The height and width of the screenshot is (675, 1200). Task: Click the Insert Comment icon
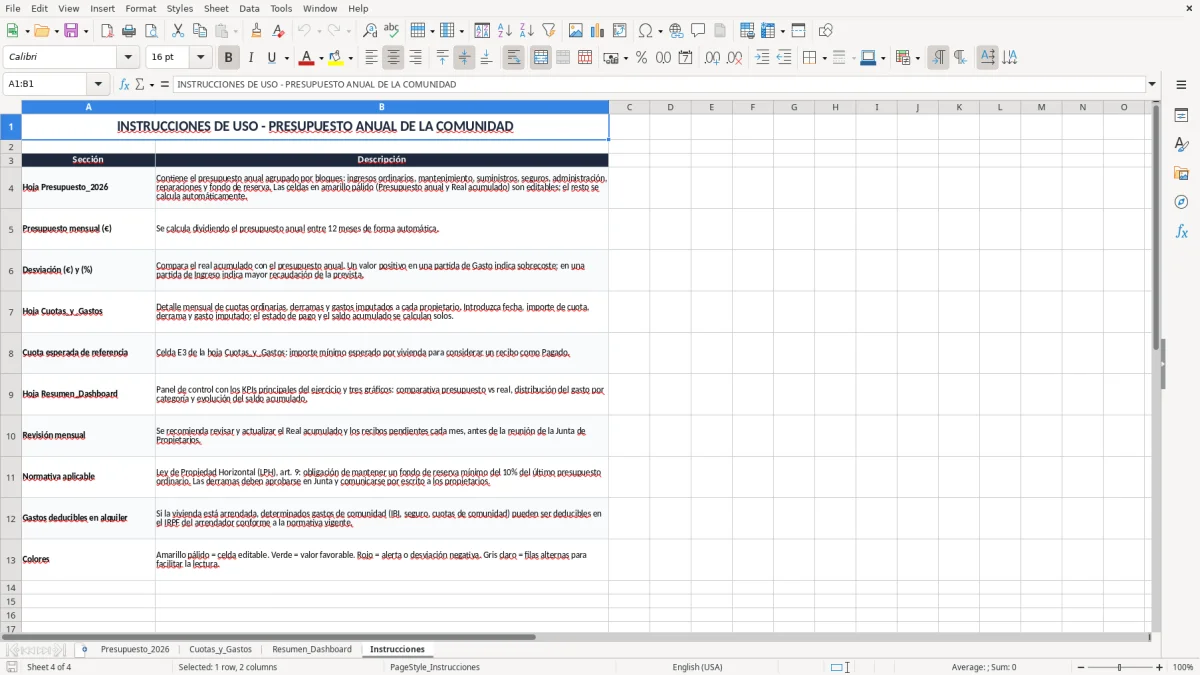tap(698, 31)
